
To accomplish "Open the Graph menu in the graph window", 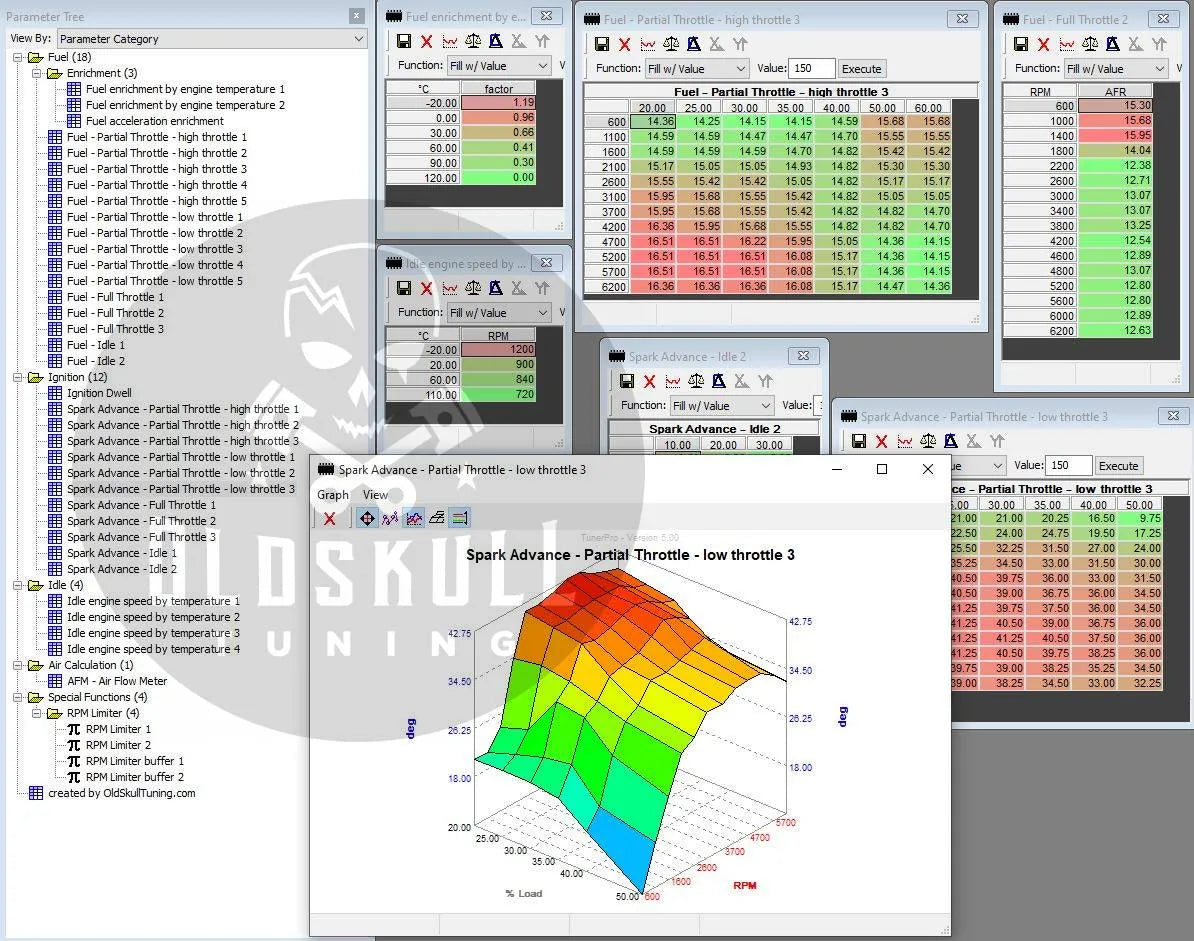I will (333, 495).
